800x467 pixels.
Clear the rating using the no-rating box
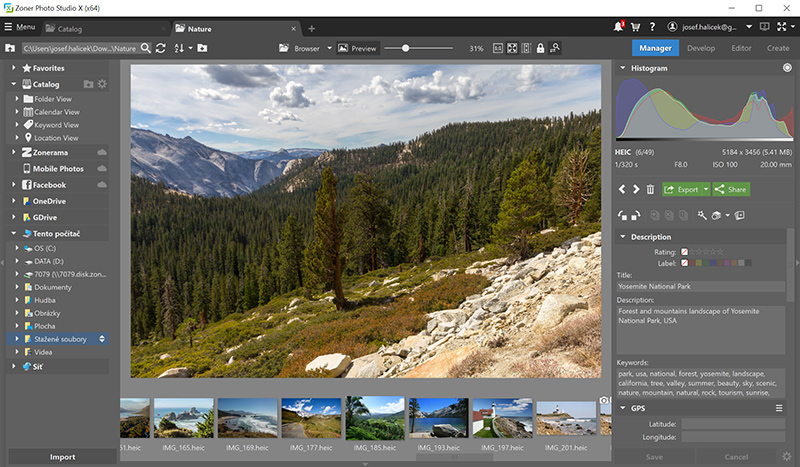tap(685, 252)
